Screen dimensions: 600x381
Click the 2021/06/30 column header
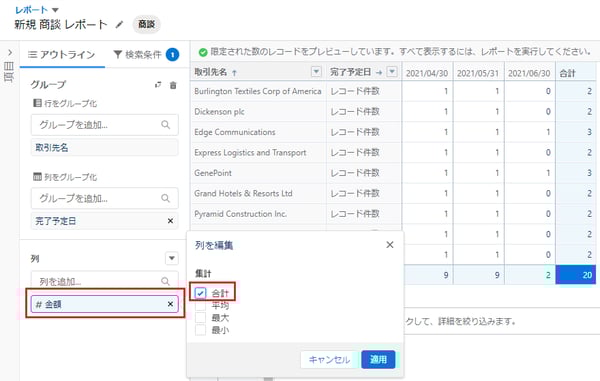tap(529, 73)
